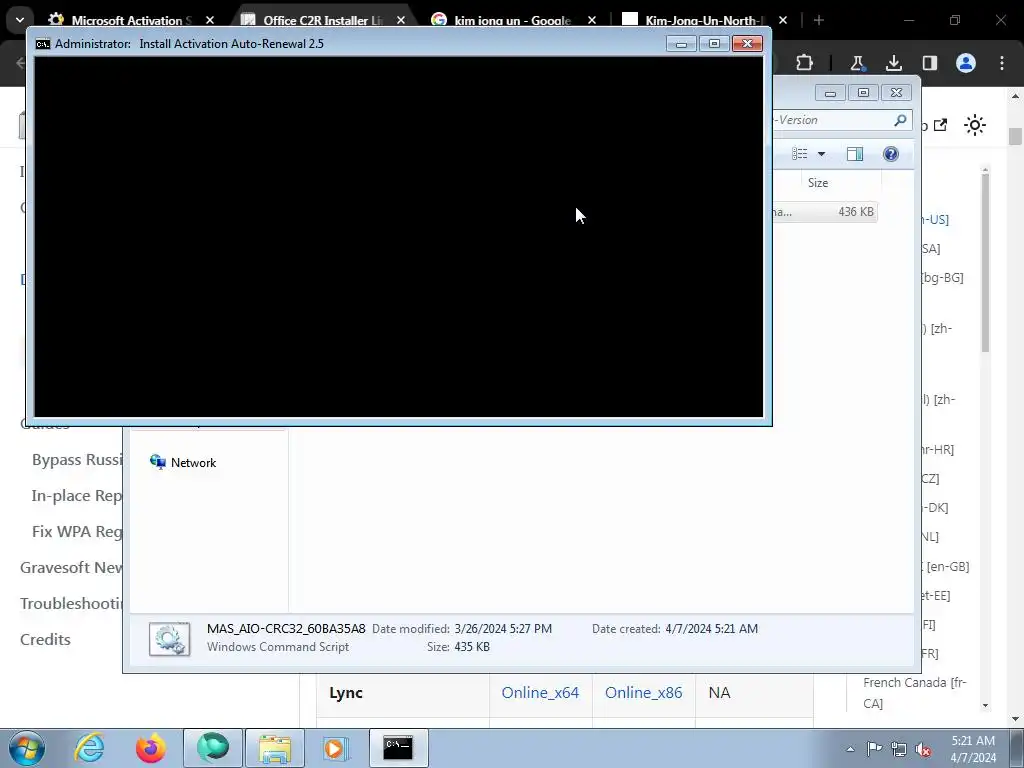
Task: Open network tray icon
Action: (899, 749)
